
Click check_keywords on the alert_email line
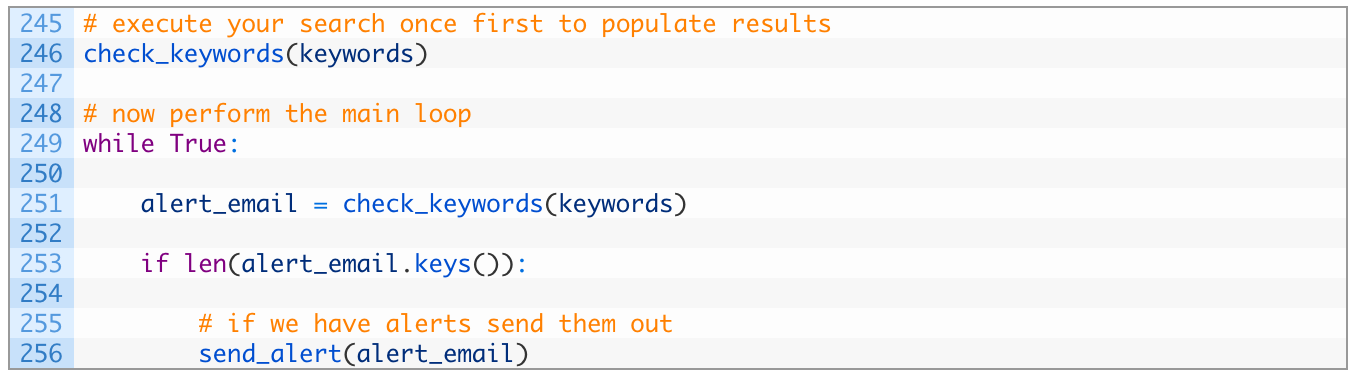pyautogui.click(x=443, y=205)
